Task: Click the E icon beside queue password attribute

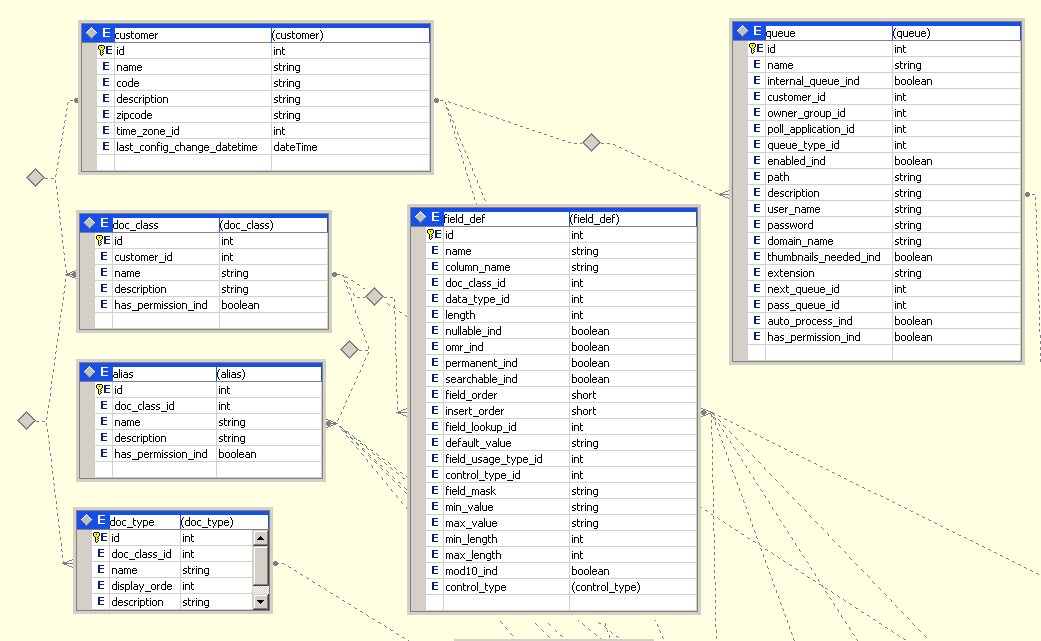Action: pyautogui.click(x=756, y=224)
